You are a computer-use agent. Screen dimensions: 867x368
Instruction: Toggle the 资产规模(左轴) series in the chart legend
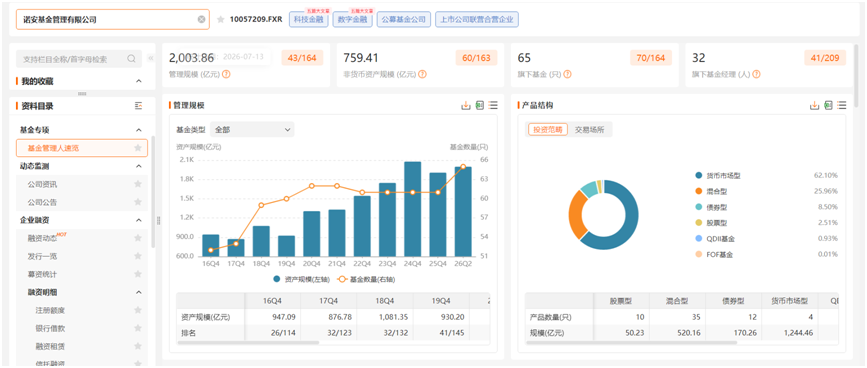coord(301,280)
